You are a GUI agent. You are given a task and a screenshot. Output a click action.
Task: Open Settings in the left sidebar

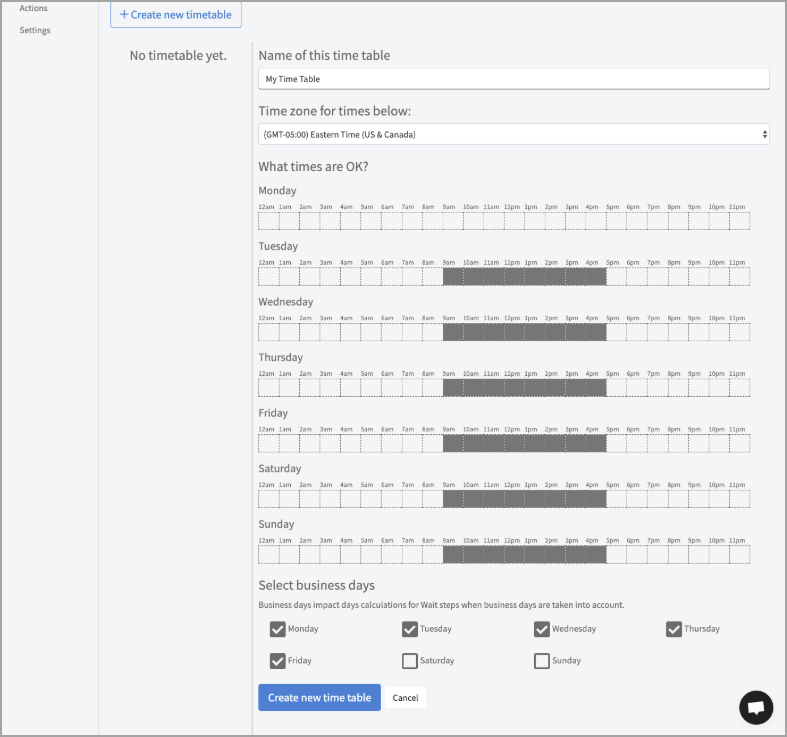tap(35, 30)
